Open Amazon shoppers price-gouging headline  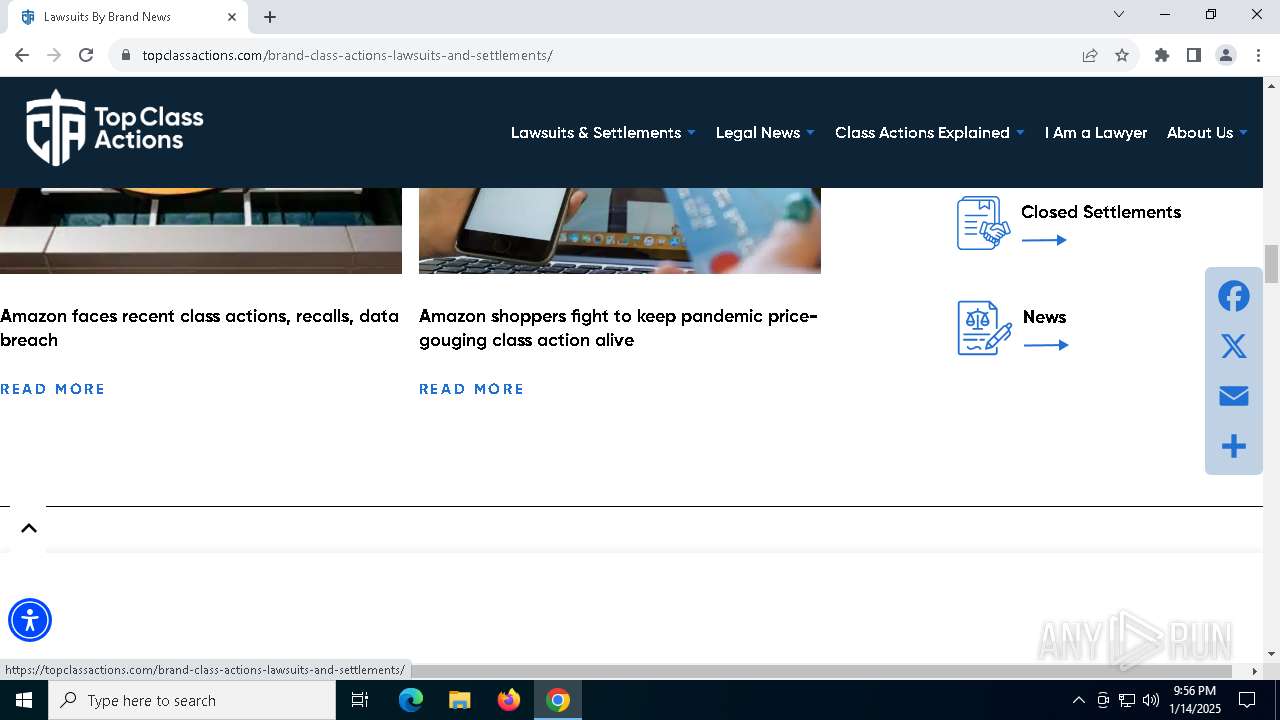tap(619, 328)
